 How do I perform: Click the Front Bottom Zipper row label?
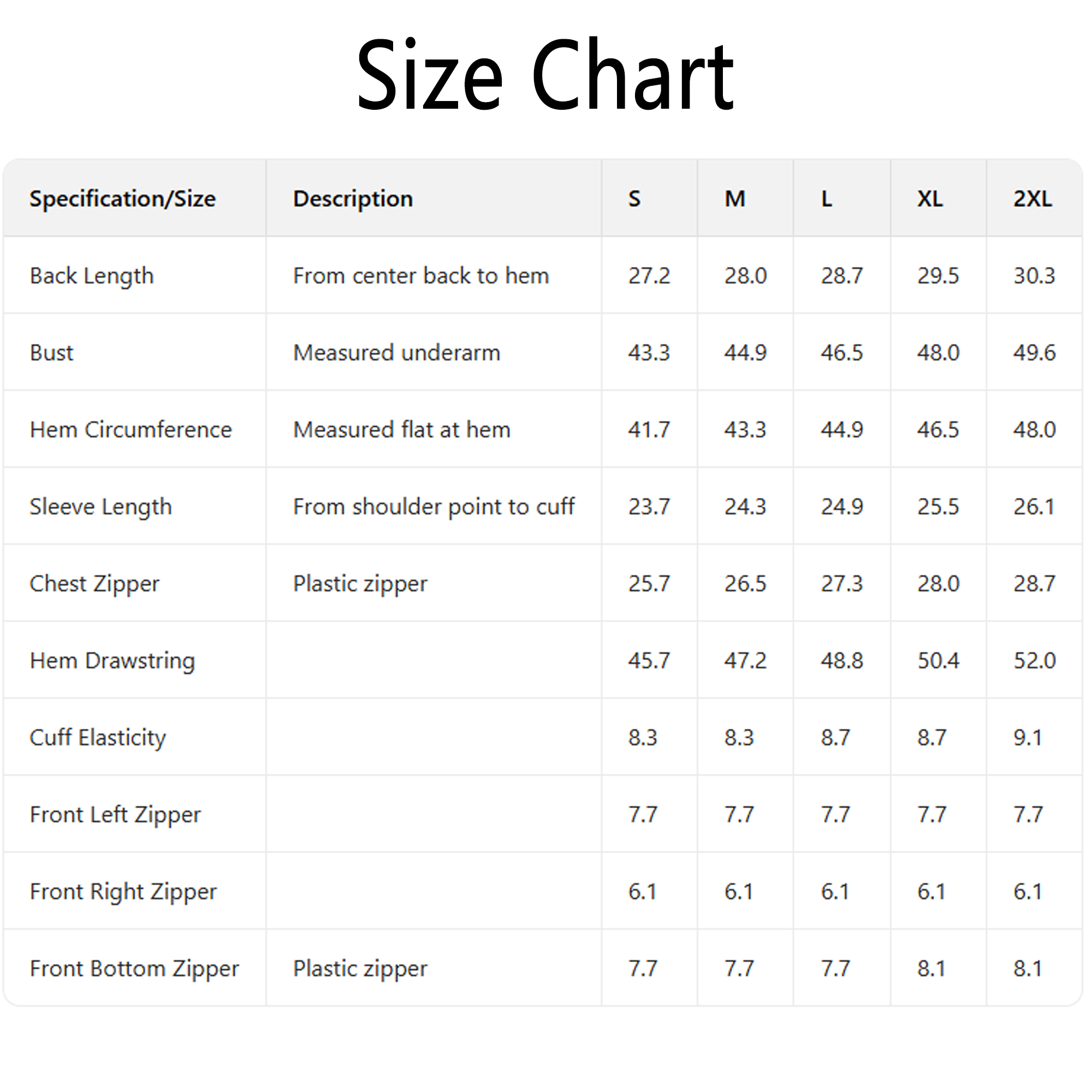coord(134,969)
